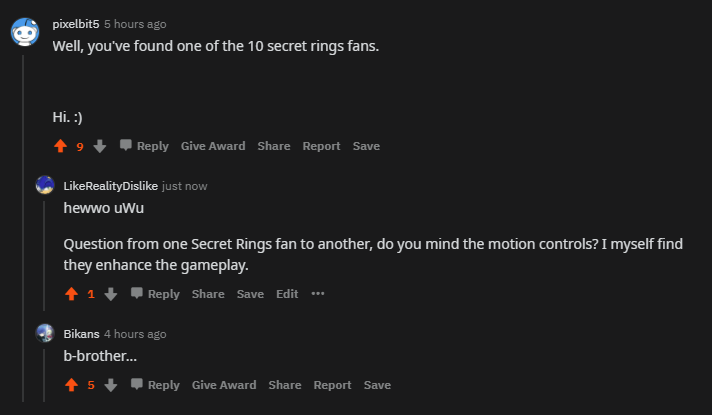Report Bikans' comment
Image resolution: width=712 pixels, height=415 pixels.
[332, 385]
